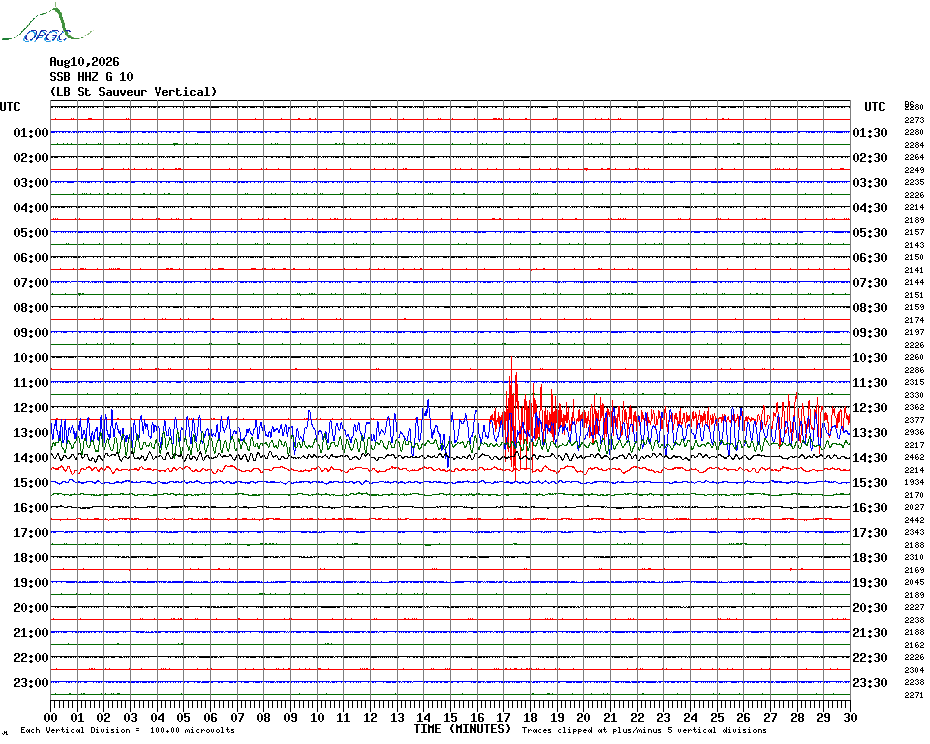Click the 22:30 right-side label
Screen dimensions: 930x744
870,657
